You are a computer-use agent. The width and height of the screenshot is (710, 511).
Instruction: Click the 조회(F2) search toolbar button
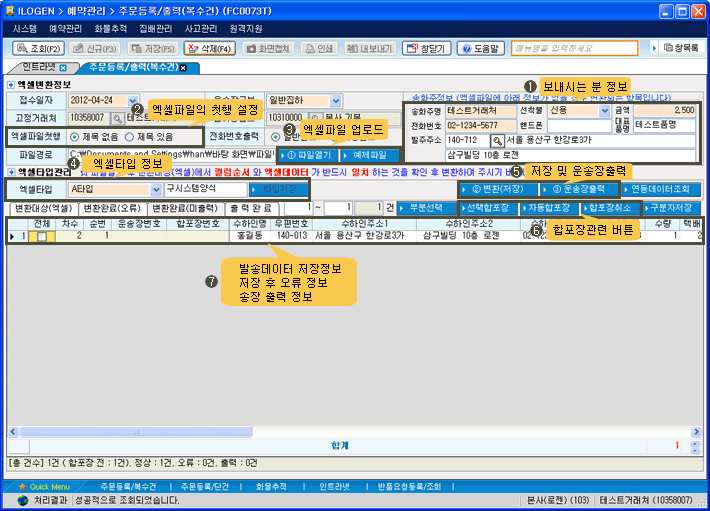(x=38, y=48)
